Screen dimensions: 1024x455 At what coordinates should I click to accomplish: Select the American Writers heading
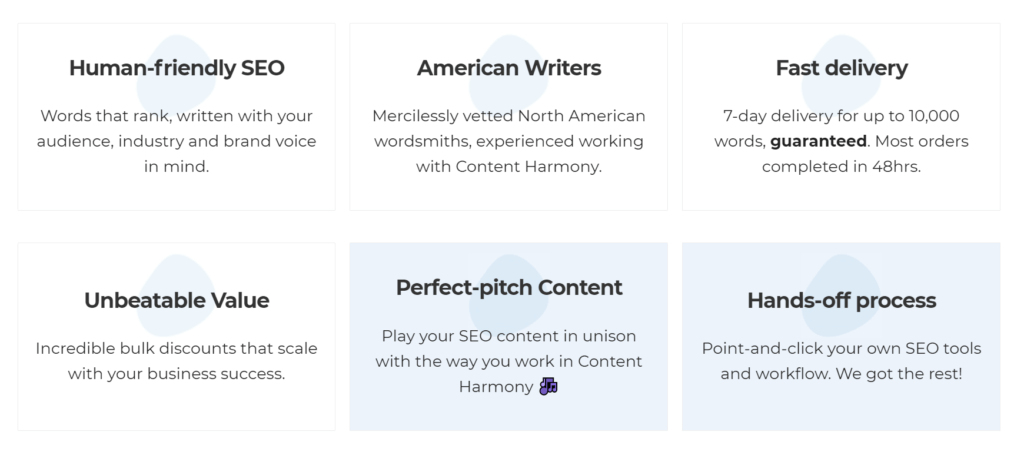tap(509, 68)
